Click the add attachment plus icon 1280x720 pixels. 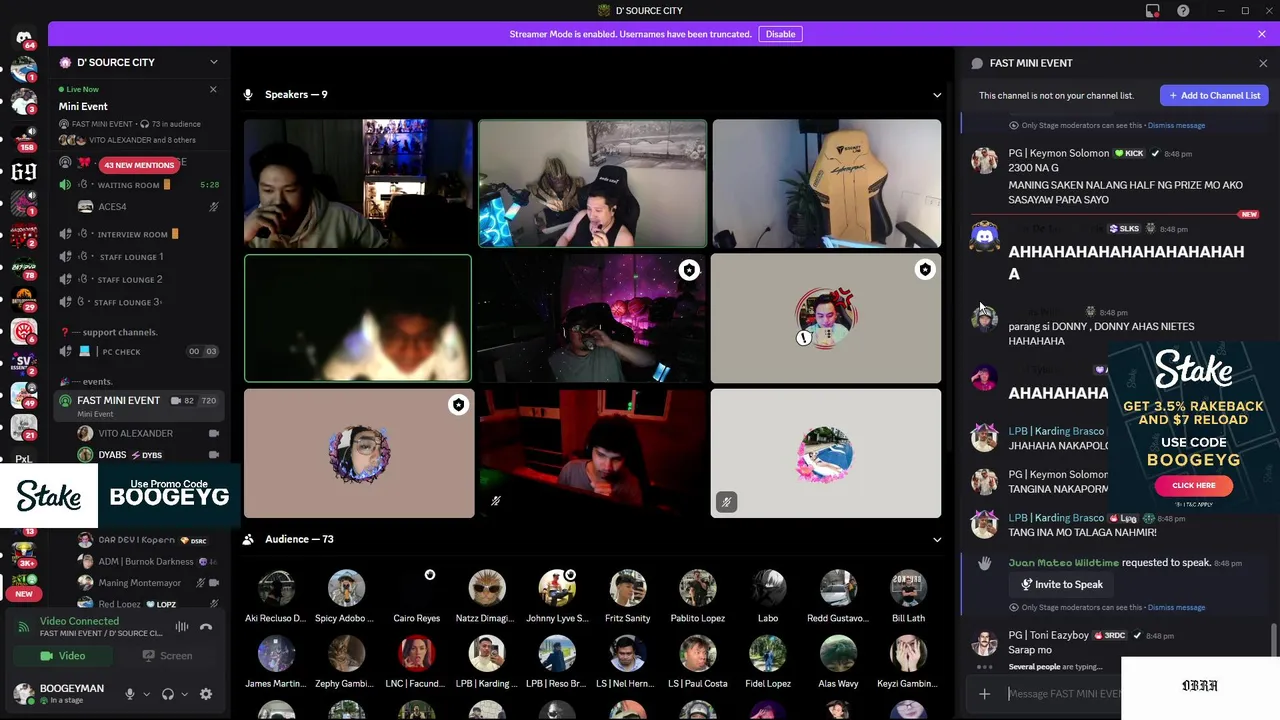pyautogui.click(x=984, y=694)
